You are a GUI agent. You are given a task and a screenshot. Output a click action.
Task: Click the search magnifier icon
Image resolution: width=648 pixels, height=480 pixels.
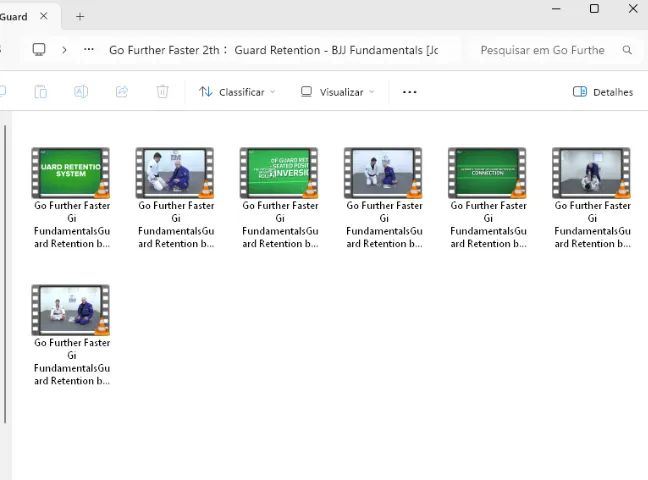[x=627, y=50]
